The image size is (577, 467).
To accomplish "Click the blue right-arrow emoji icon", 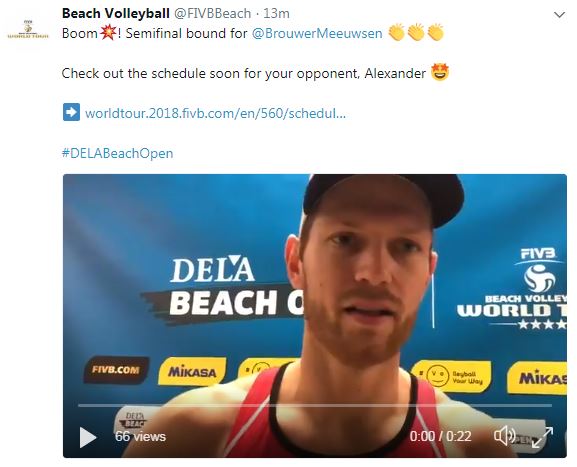I will pyautogui.click(x=71, y=112).
